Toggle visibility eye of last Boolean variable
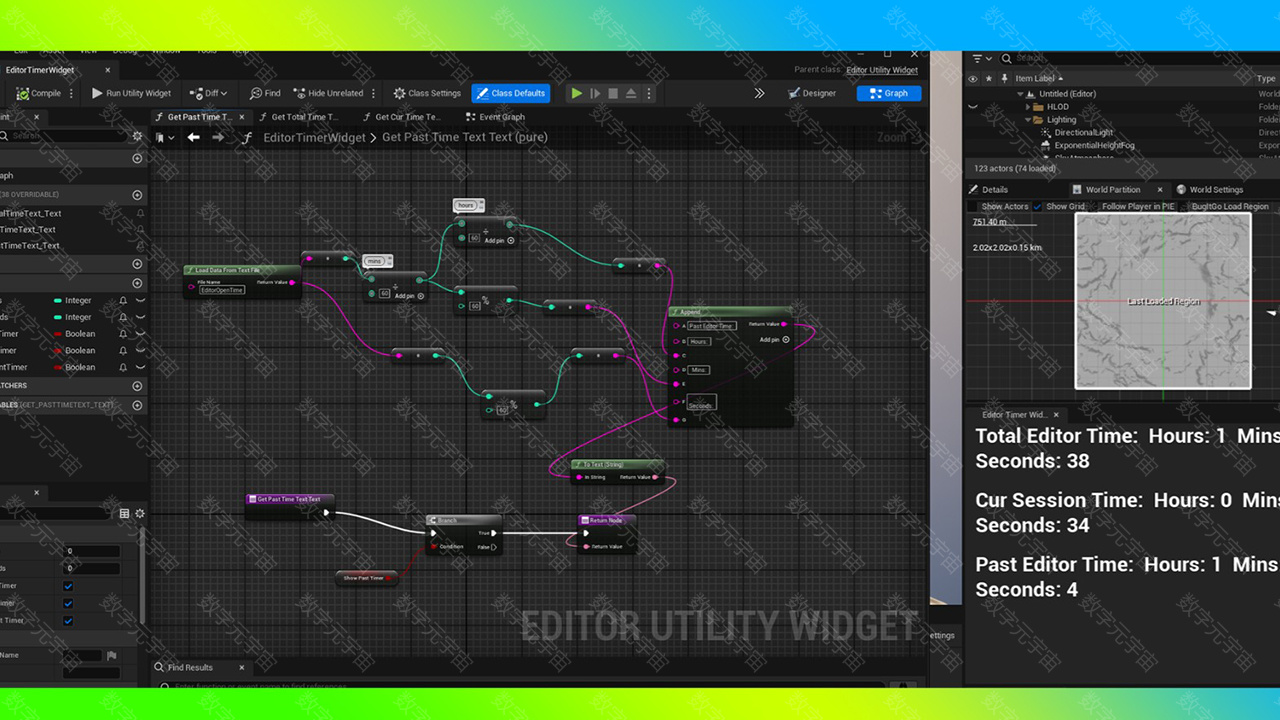 click(140, 367)
